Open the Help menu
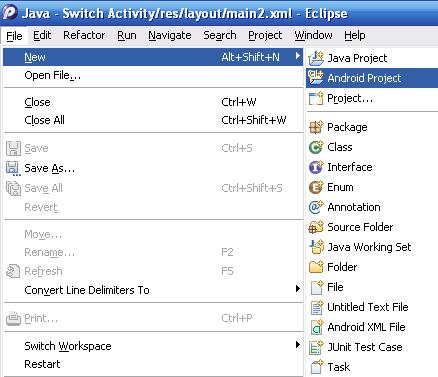Image resolution: width=438 pixels, height=377 pixels. [355, 35]
